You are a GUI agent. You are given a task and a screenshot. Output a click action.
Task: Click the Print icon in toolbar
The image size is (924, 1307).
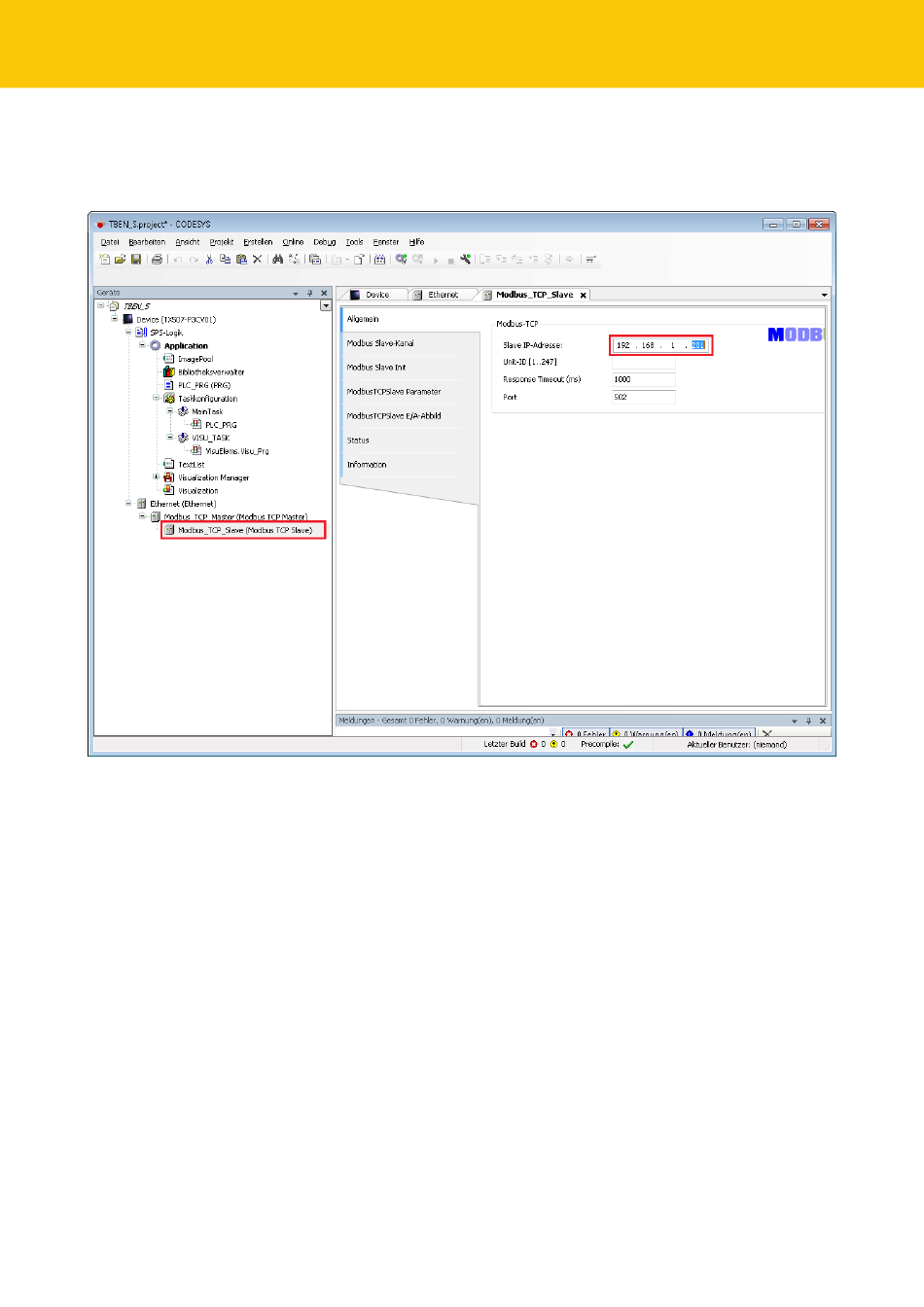(x=157, y=260)
